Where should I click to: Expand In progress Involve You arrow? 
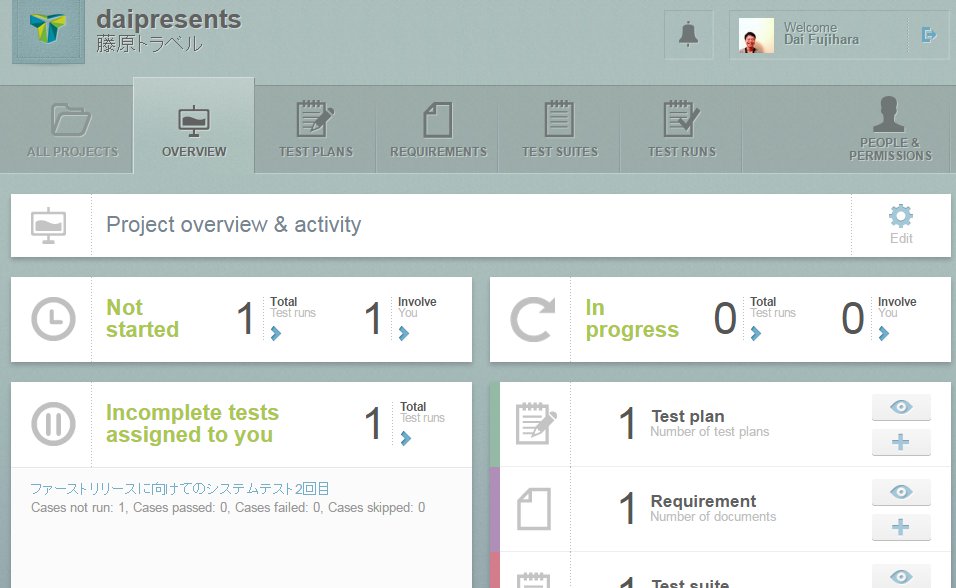point(883,334)
